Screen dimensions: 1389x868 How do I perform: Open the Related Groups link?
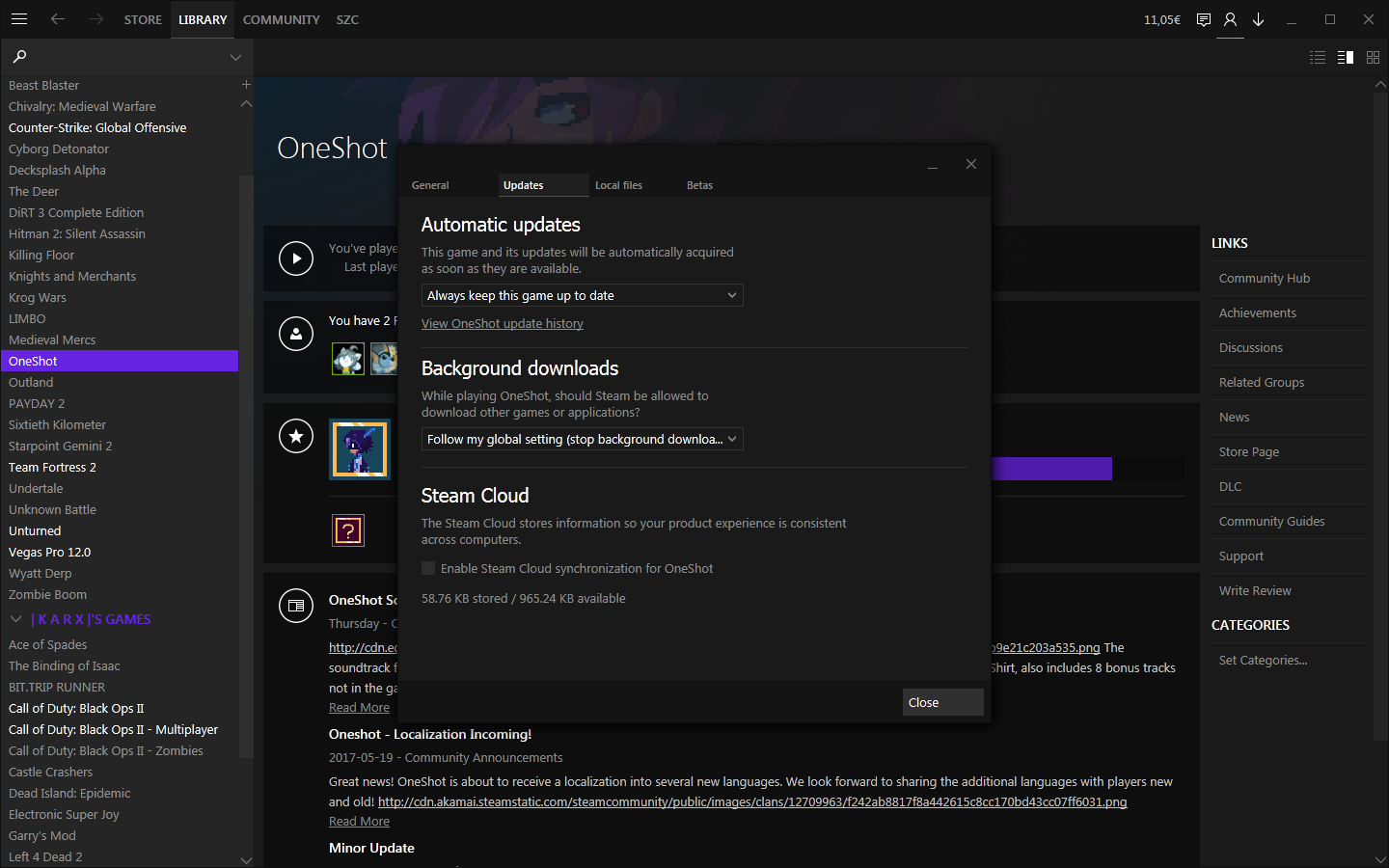1262,382
